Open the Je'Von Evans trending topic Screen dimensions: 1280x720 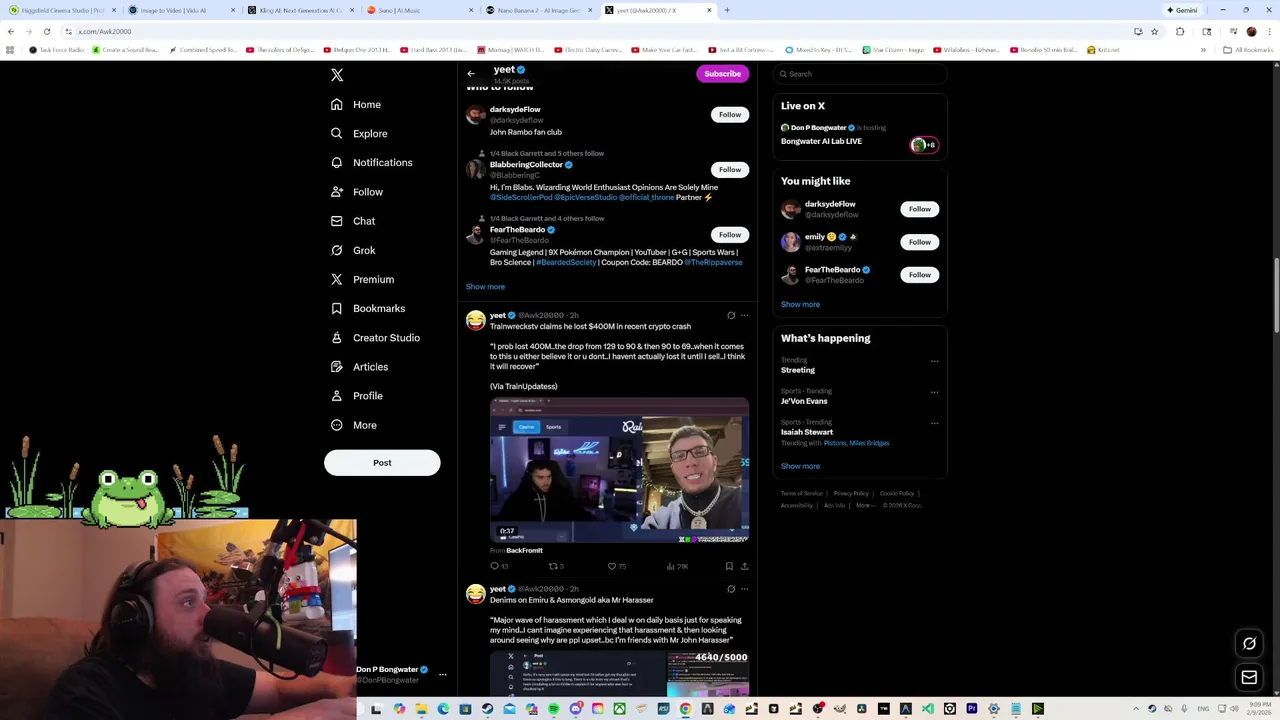pyautogui.click(x=804, y=401)
